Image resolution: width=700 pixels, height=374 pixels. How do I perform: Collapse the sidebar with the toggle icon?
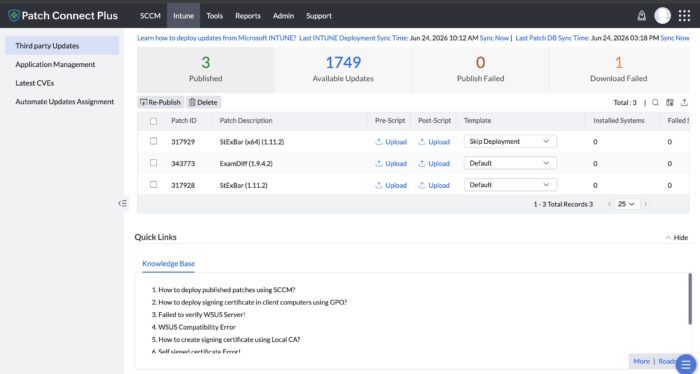point(122,204)
